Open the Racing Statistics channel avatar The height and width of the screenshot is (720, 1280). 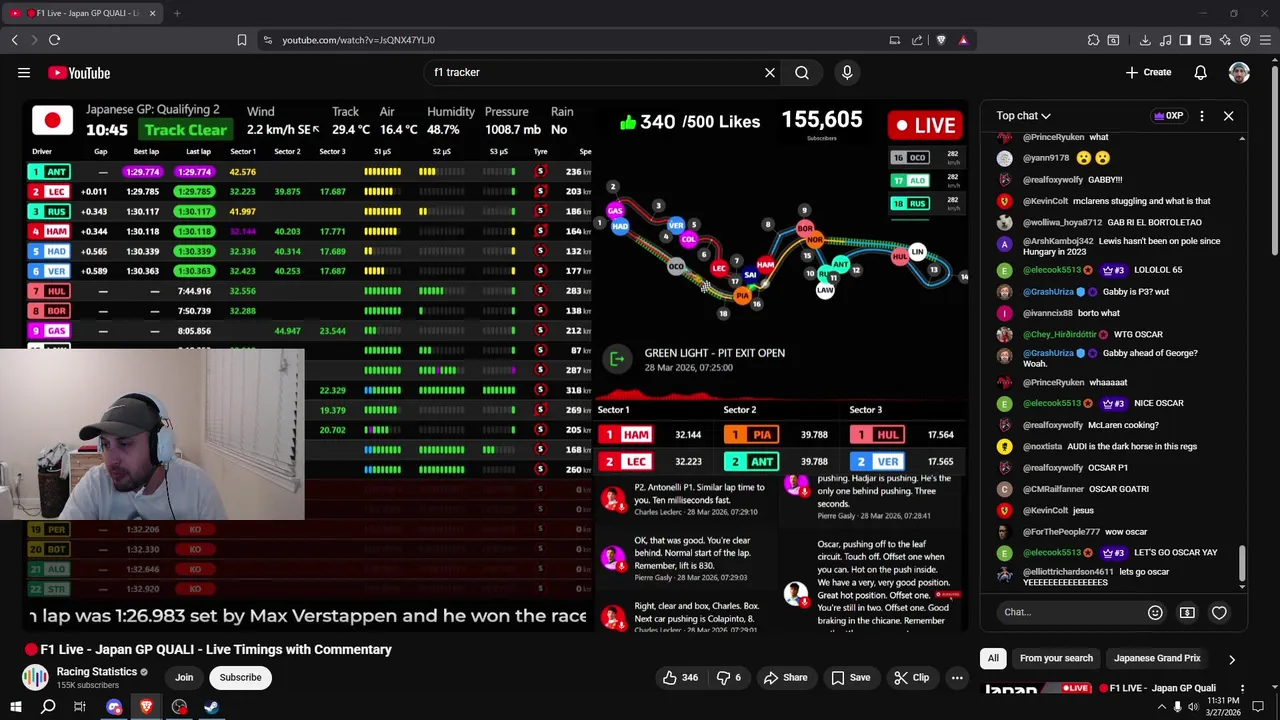point(35,678)
